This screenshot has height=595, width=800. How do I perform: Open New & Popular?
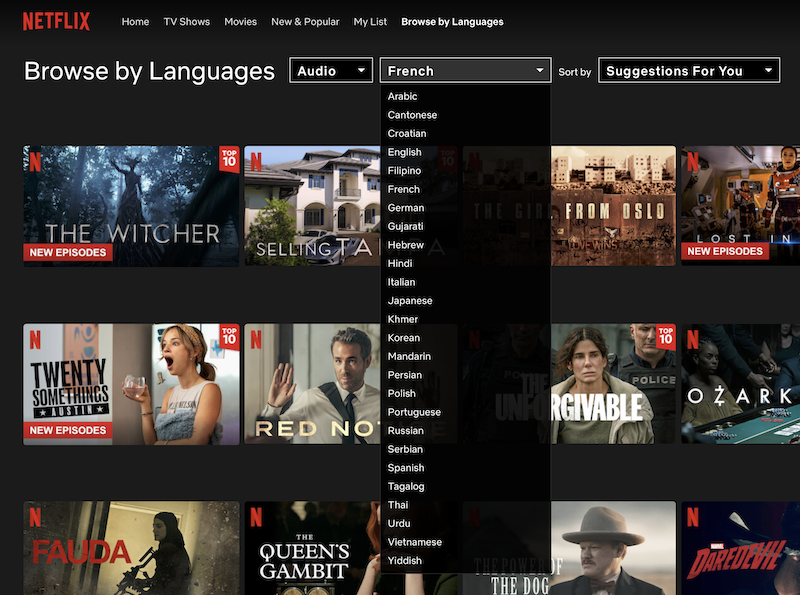(305, 21)
